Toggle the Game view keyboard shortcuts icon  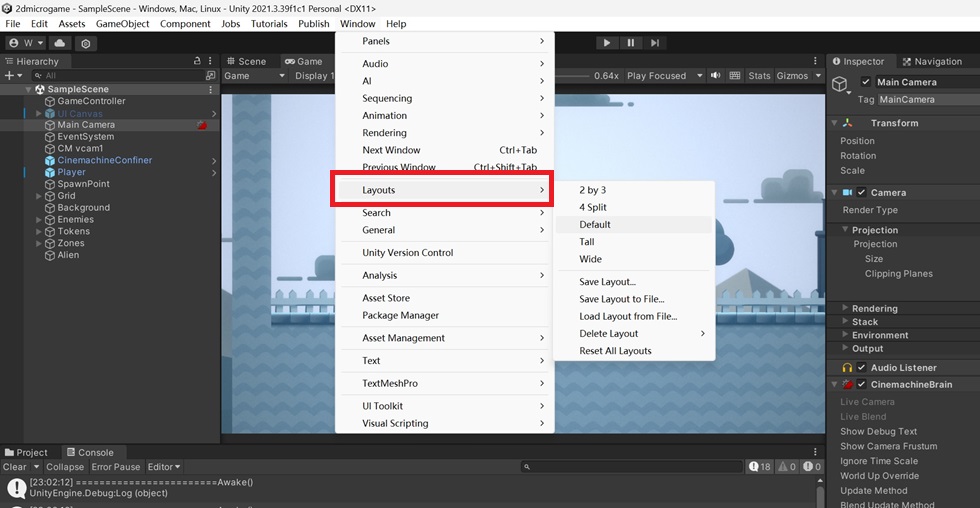[735, 76]
